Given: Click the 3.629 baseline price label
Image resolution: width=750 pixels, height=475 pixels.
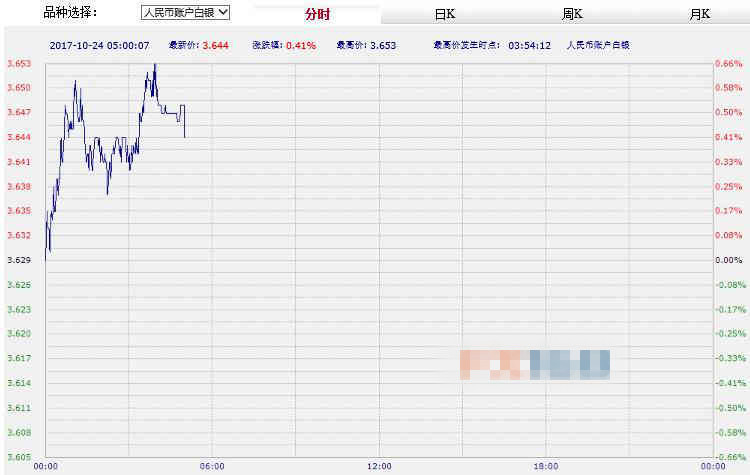Looking at the screenshot, I should point(19,260).
